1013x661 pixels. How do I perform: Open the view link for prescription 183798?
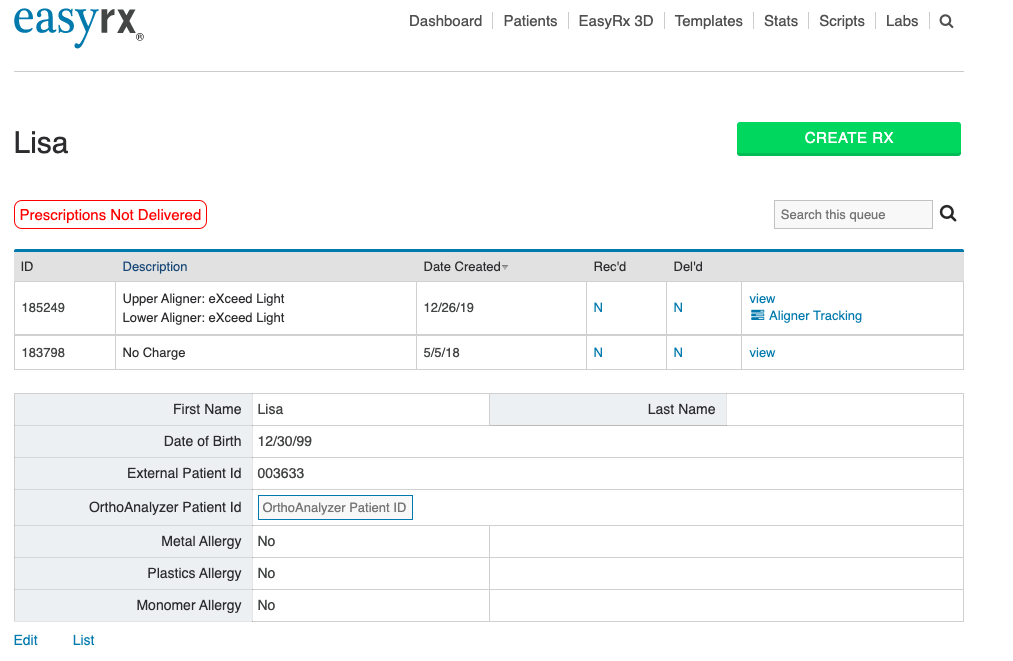tap(762, 353)
